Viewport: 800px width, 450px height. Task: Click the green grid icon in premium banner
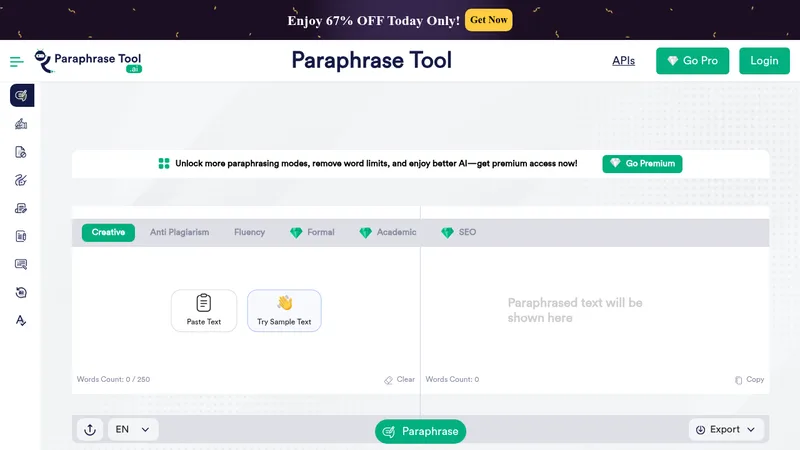pos(164,164)
